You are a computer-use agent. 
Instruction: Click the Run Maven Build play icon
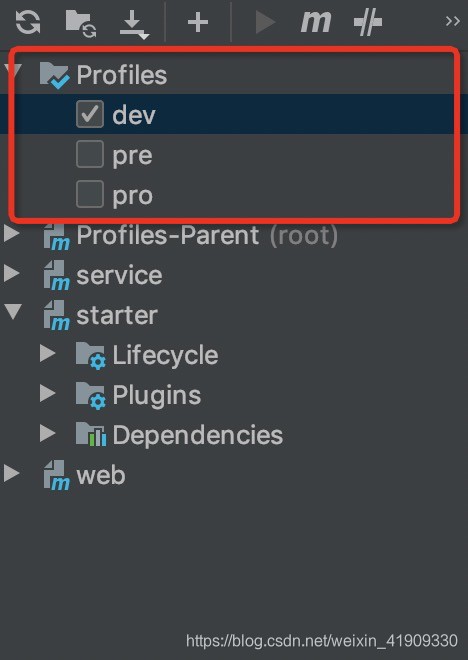tap(265, 22)
